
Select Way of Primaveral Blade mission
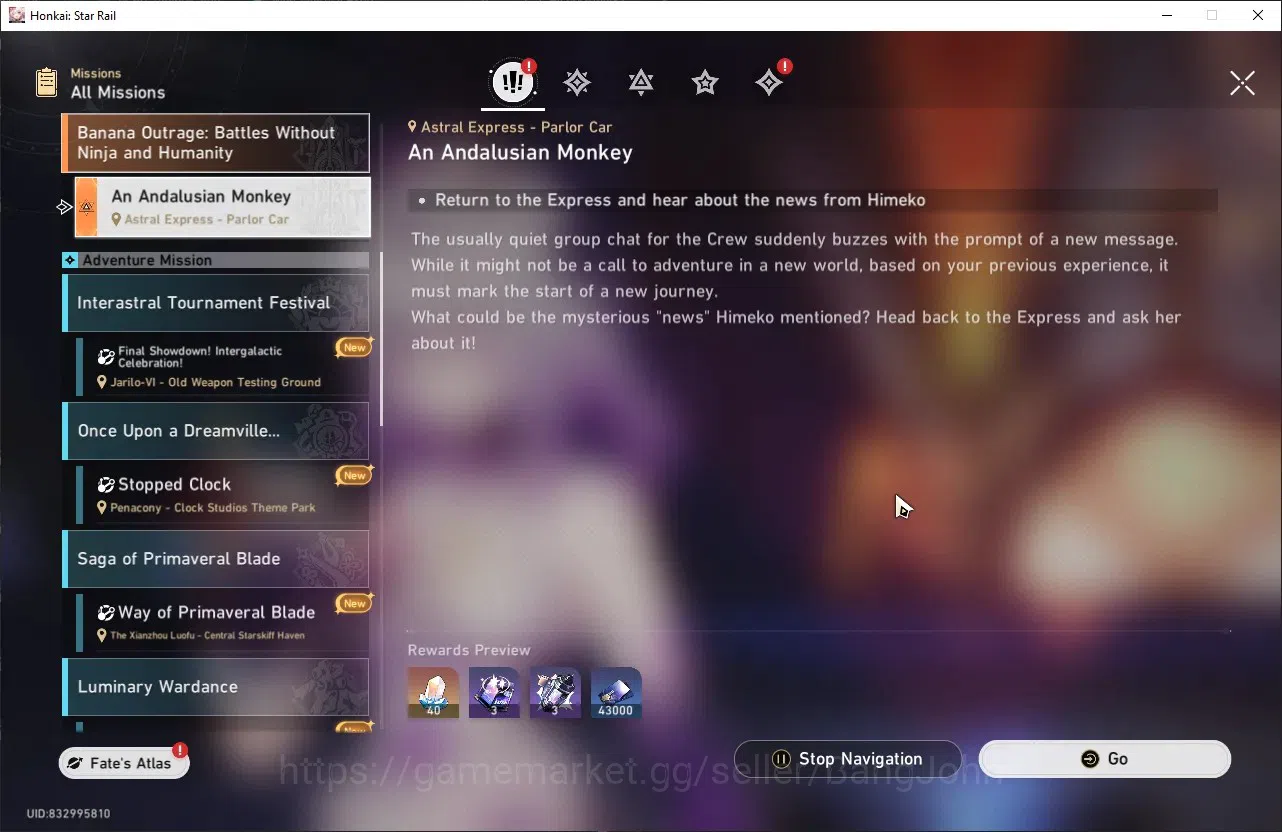(x=222, y=622)
